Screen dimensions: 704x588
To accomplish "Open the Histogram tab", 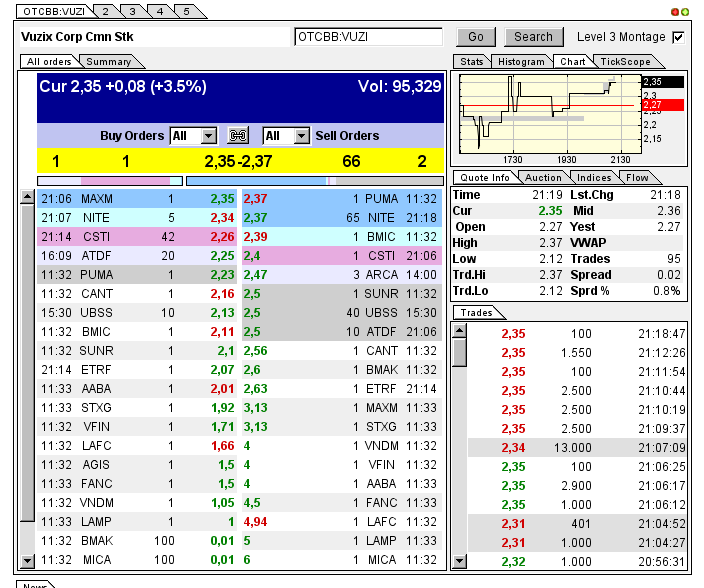I will (x=521, y=62).
